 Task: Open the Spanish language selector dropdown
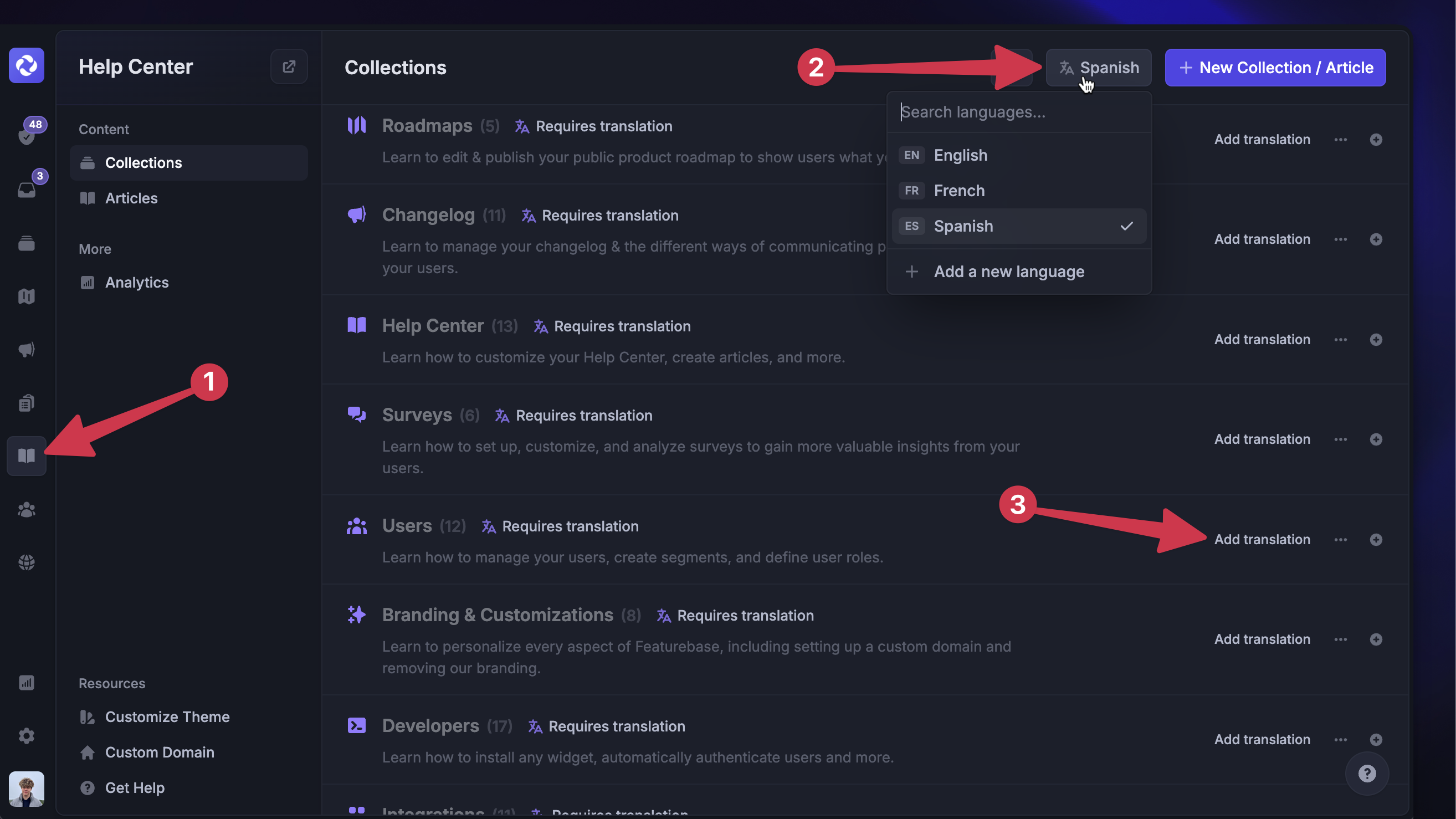[x=1097, y=67]
